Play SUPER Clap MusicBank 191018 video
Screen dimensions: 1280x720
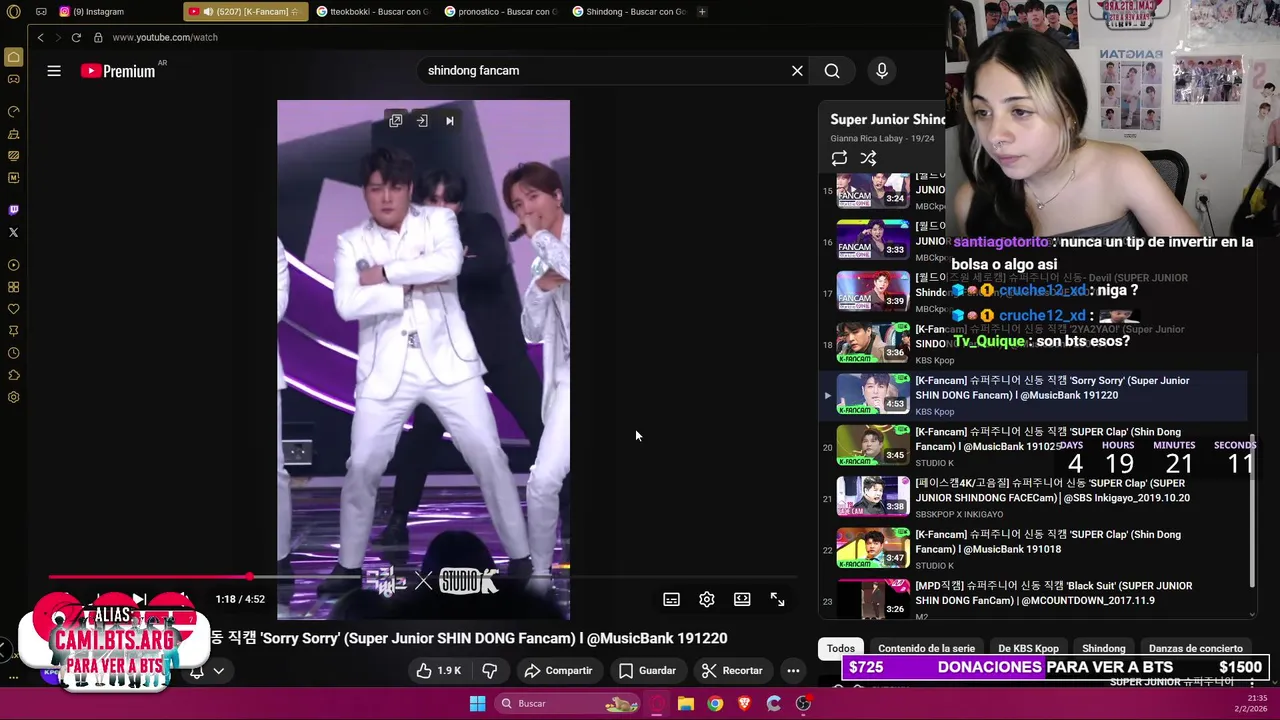tap(873, 547)
